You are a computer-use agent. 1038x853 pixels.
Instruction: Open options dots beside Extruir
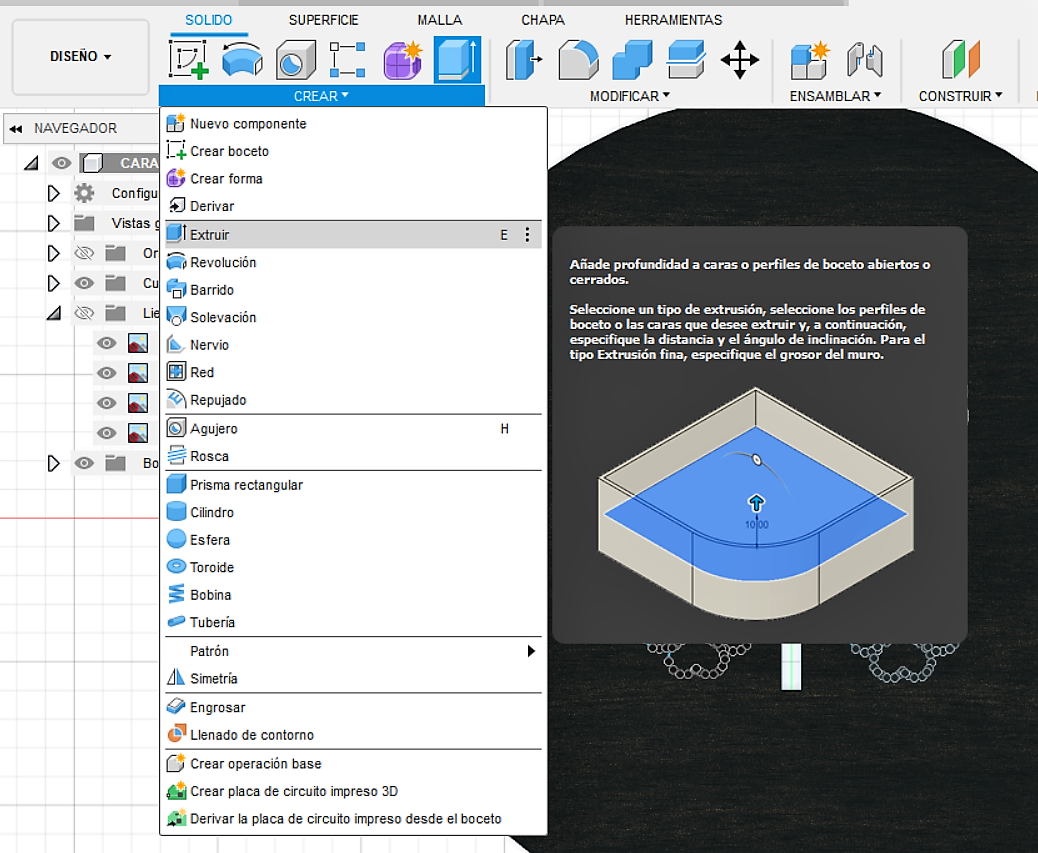527,235
